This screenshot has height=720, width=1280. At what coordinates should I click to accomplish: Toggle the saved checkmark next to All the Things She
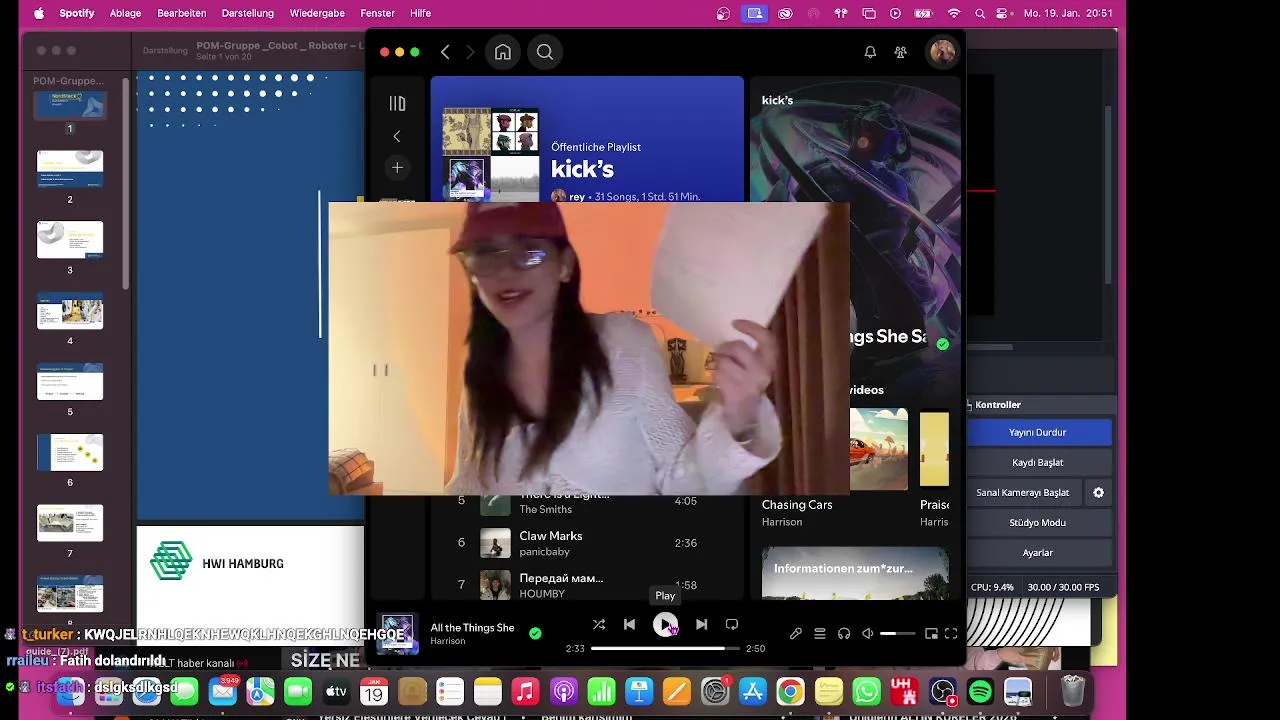click(x=535, y=633)
